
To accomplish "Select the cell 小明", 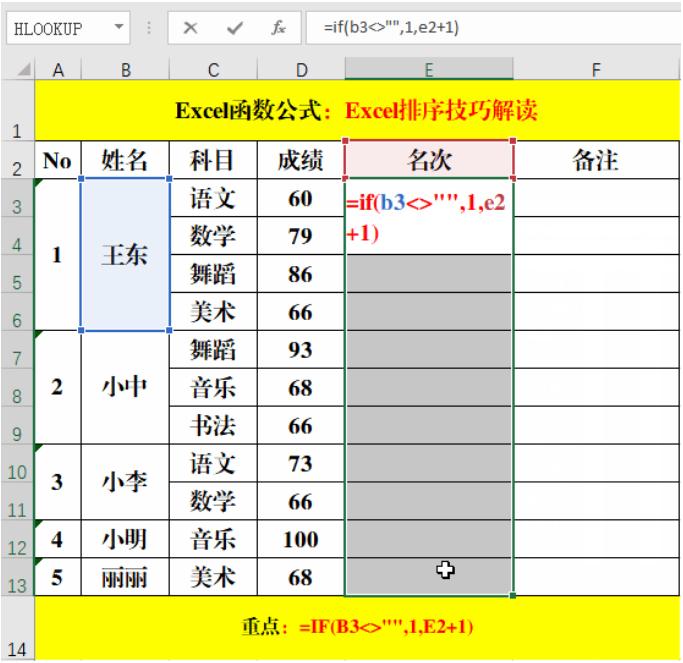I will point(125,539).
